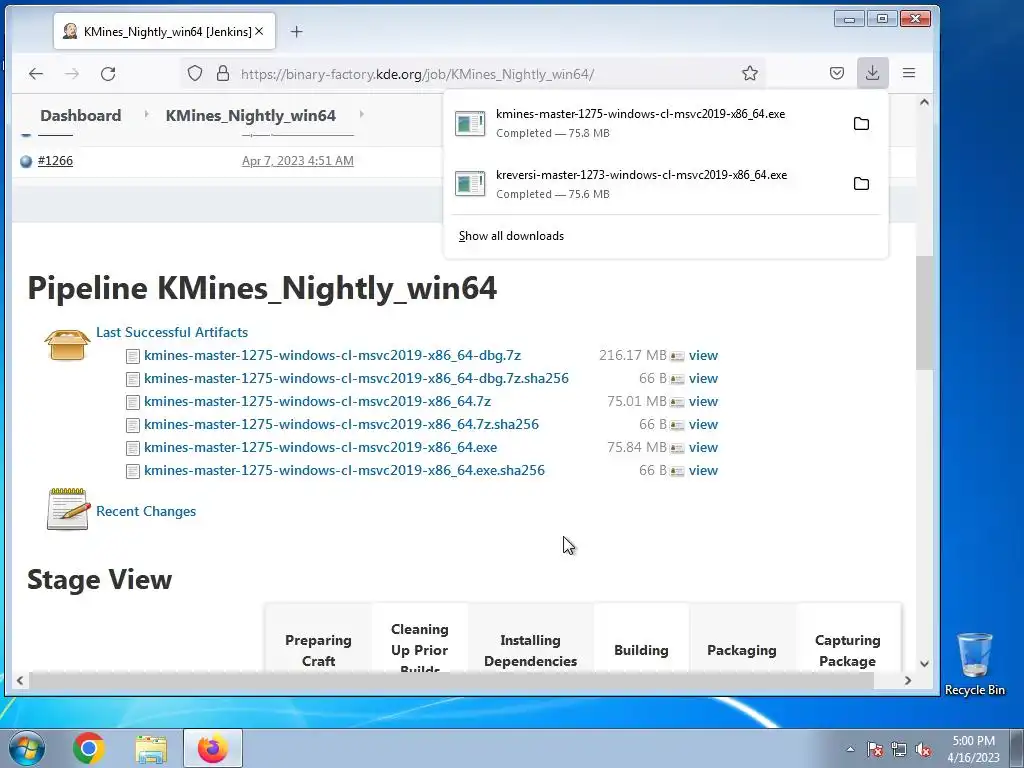The height and width of the screenshot is (768, 1024).
Task: Bookmark this page with the star
Action: [750, 73]
